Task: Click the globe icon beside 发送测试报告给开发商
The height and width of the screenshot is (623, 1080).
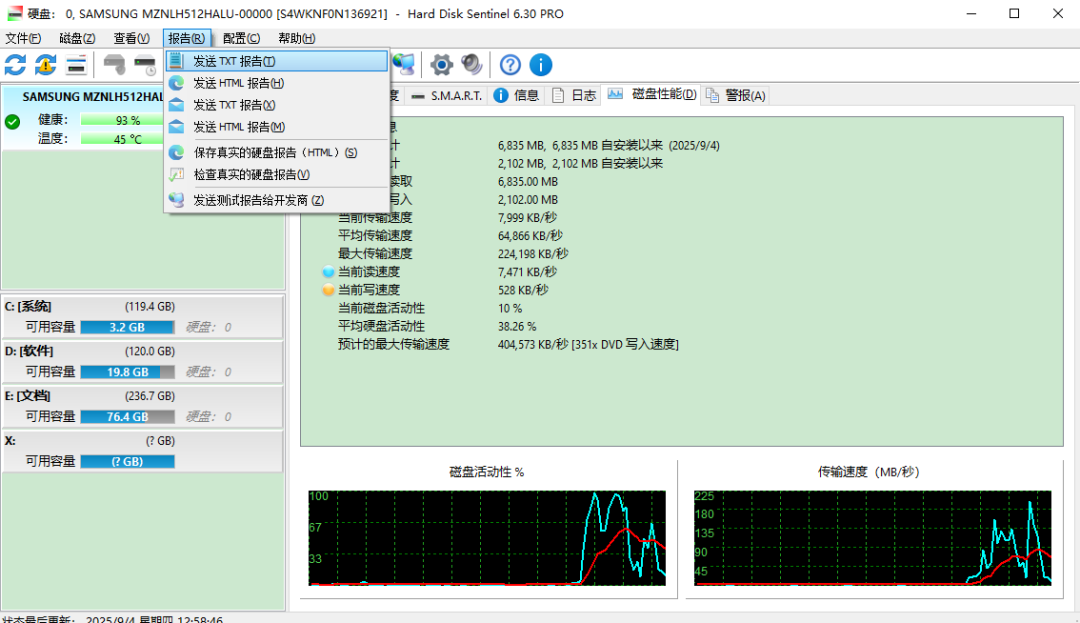Action: click(x=176, y=200)
